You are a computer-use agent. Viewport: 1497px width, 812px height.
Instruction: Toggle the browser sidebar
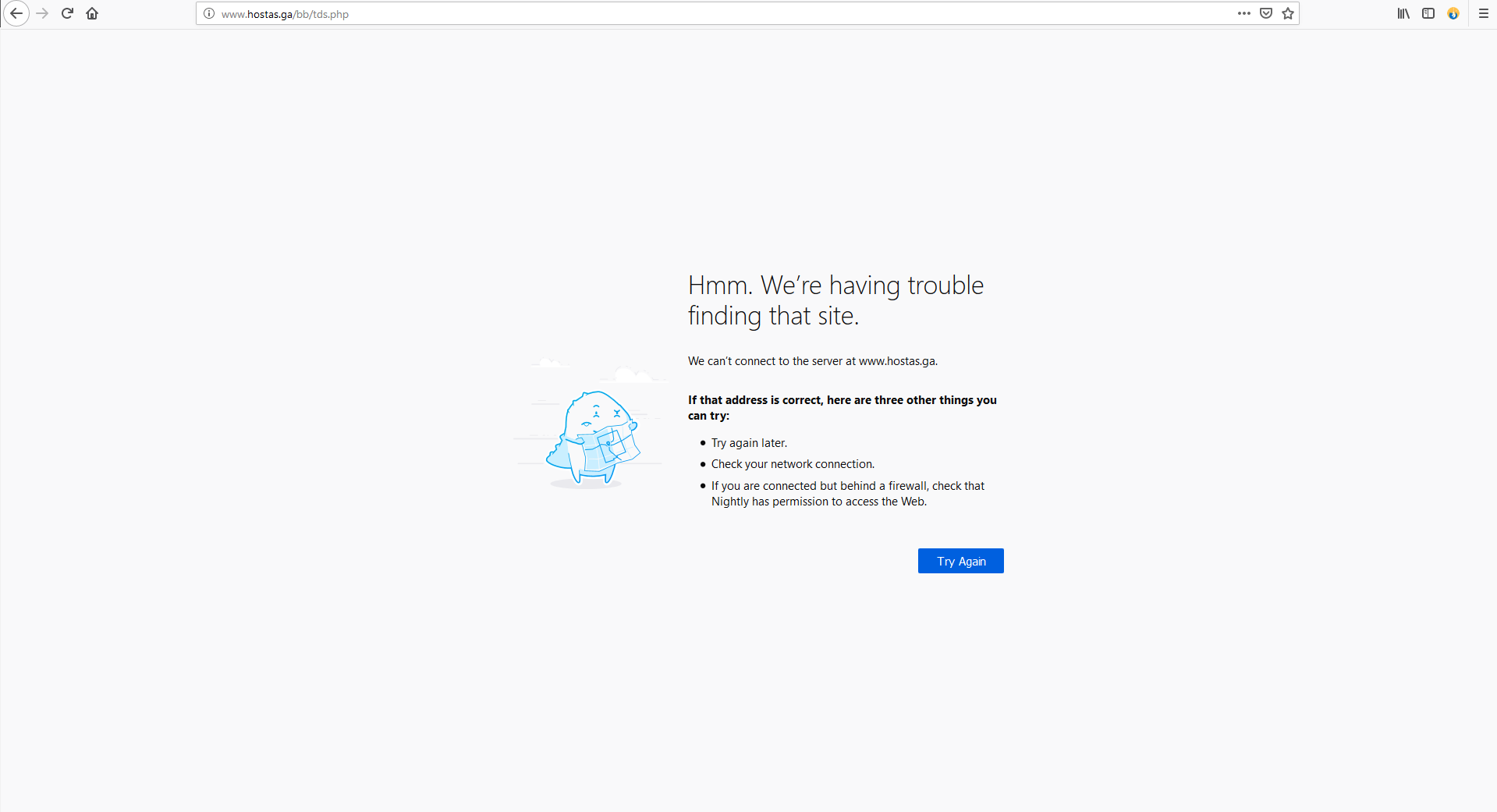pyautogui.click(x=1428, y=13)
